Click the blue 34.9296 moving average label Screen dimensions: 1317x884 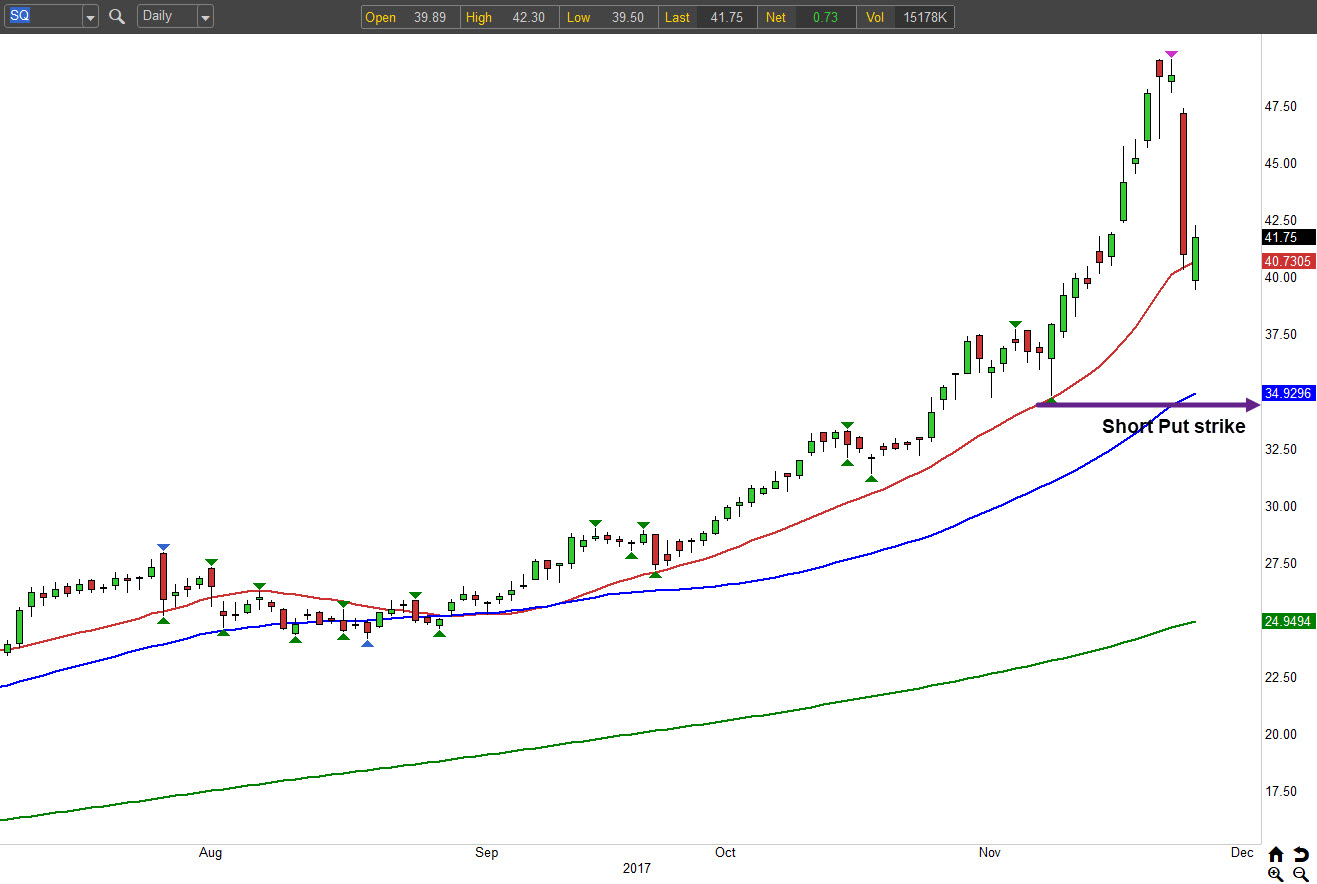click(1289, 393)
